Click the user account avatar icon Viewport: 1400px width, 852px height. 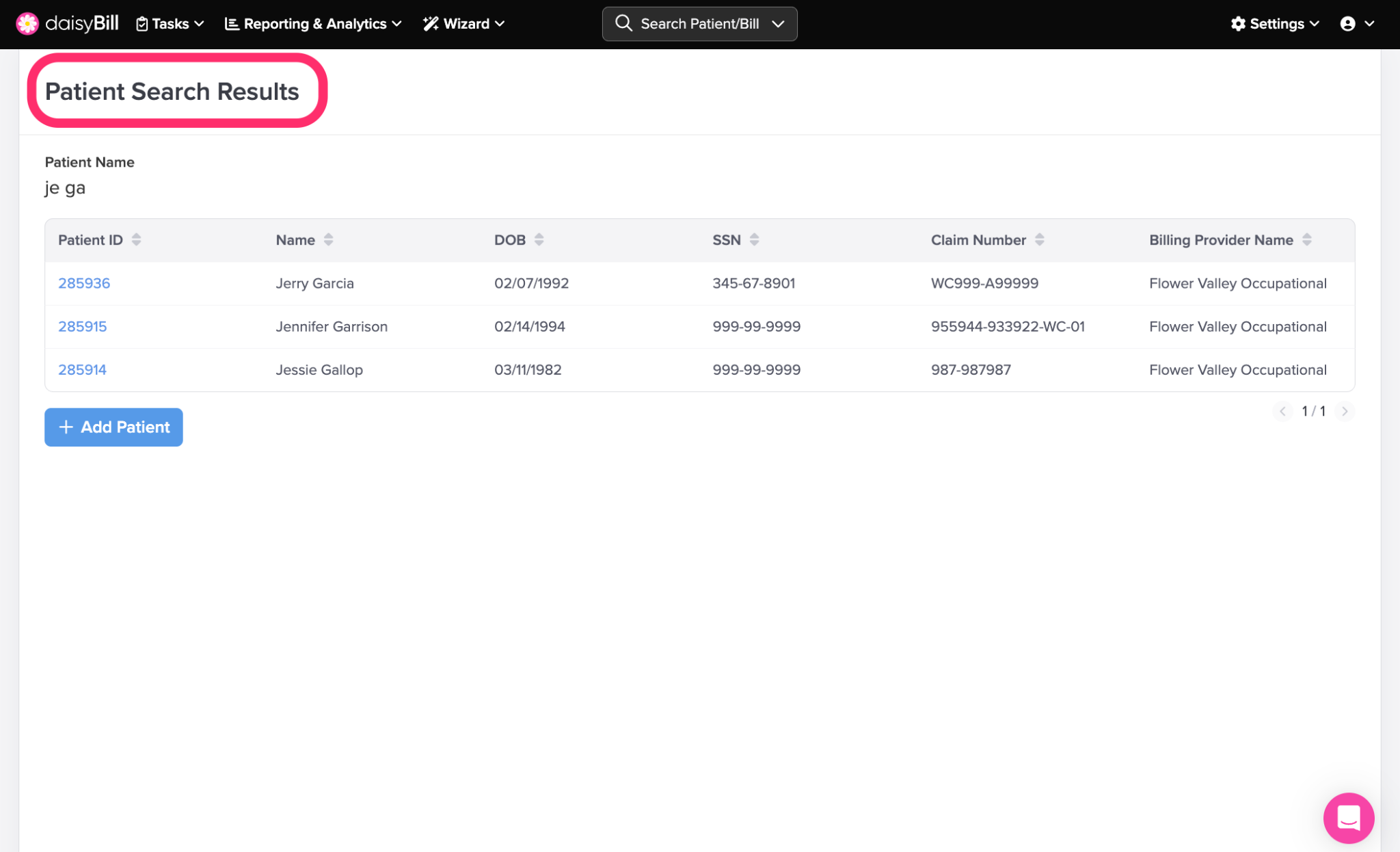click(1347, 24)
